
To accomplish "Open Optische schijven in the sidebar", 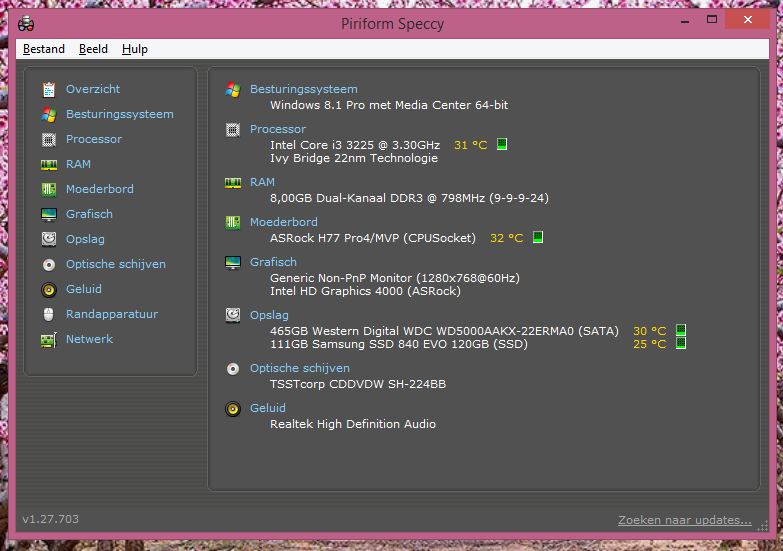I will 116,264.
